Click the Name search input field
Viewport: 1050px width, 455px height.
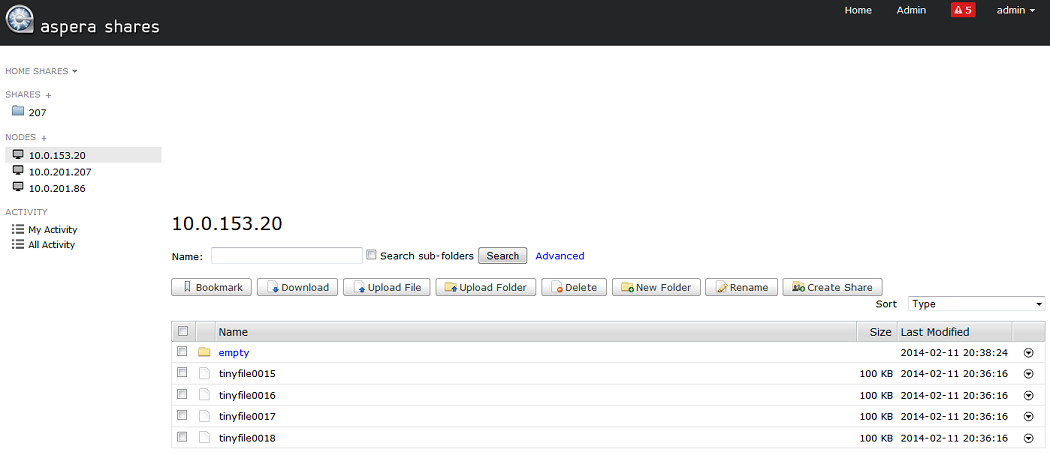286,256
